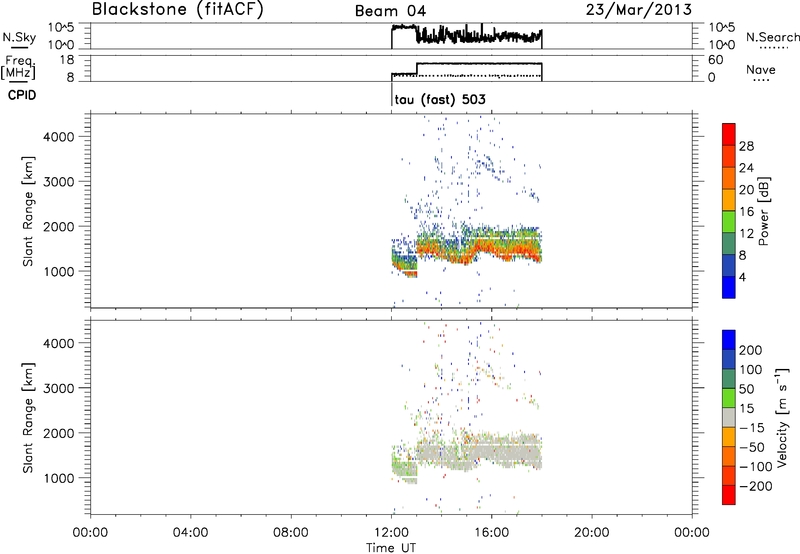Click the noise sky trace in top panel
The height and width of the screenshot is (554, 800).
tap(466, 36)
